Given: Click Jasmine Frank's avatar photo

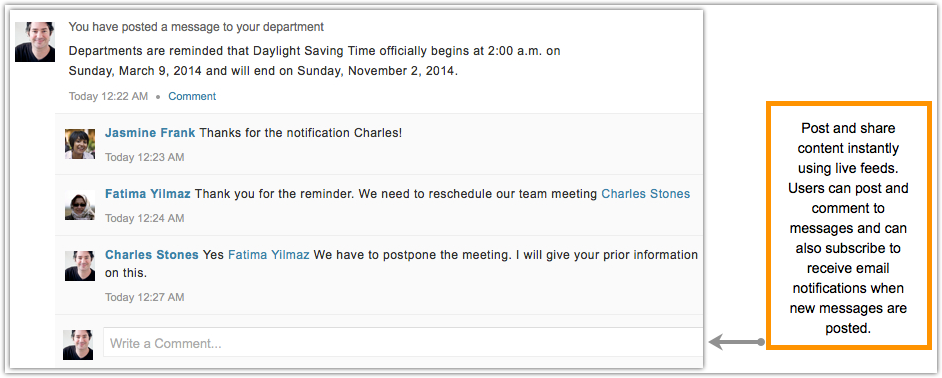Looking at the screenshot, I should (80, 144).
